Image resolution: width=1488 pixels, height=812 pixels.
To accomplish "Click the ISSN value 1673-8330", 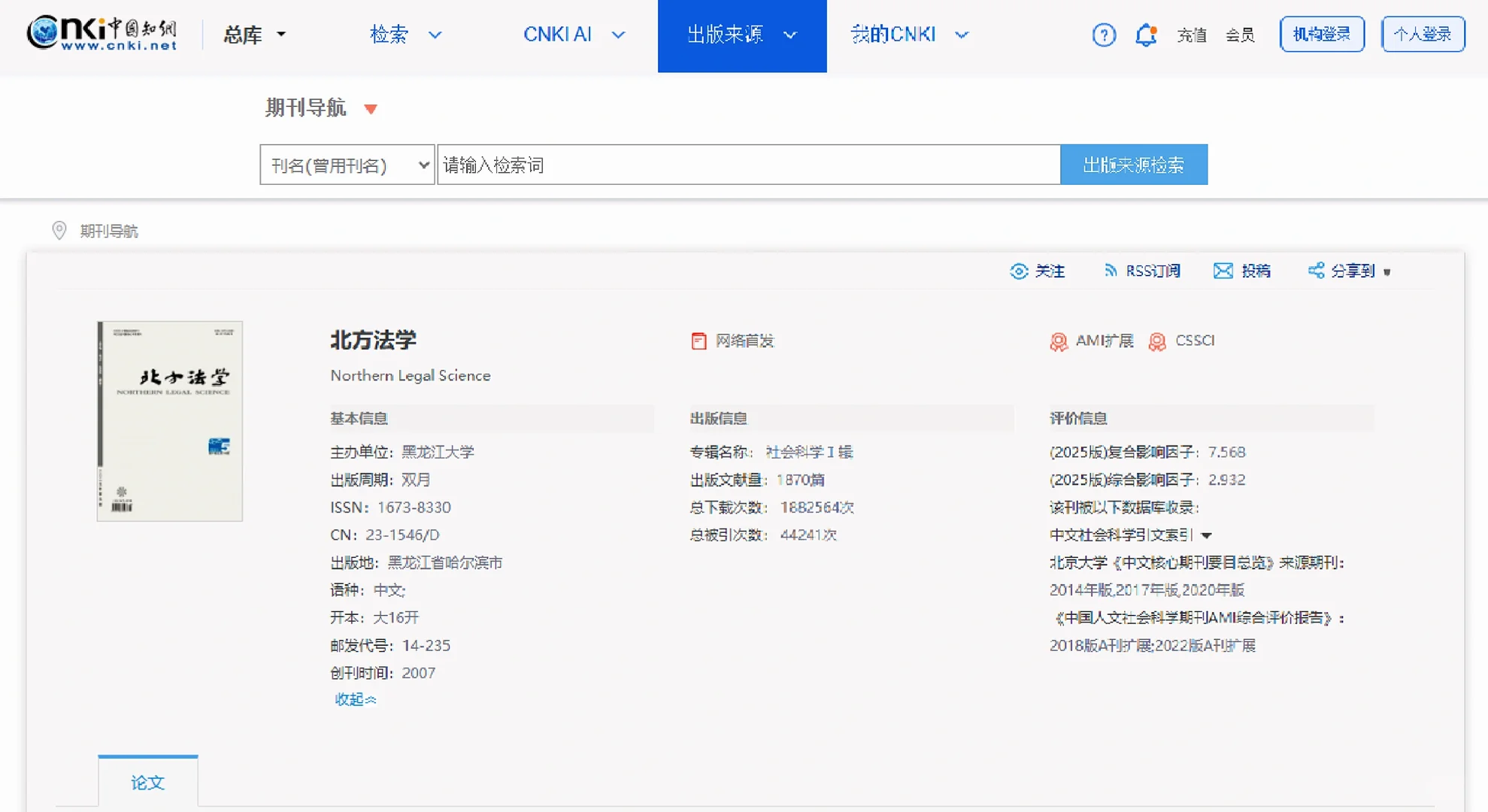I will click(x=414, y=507).
